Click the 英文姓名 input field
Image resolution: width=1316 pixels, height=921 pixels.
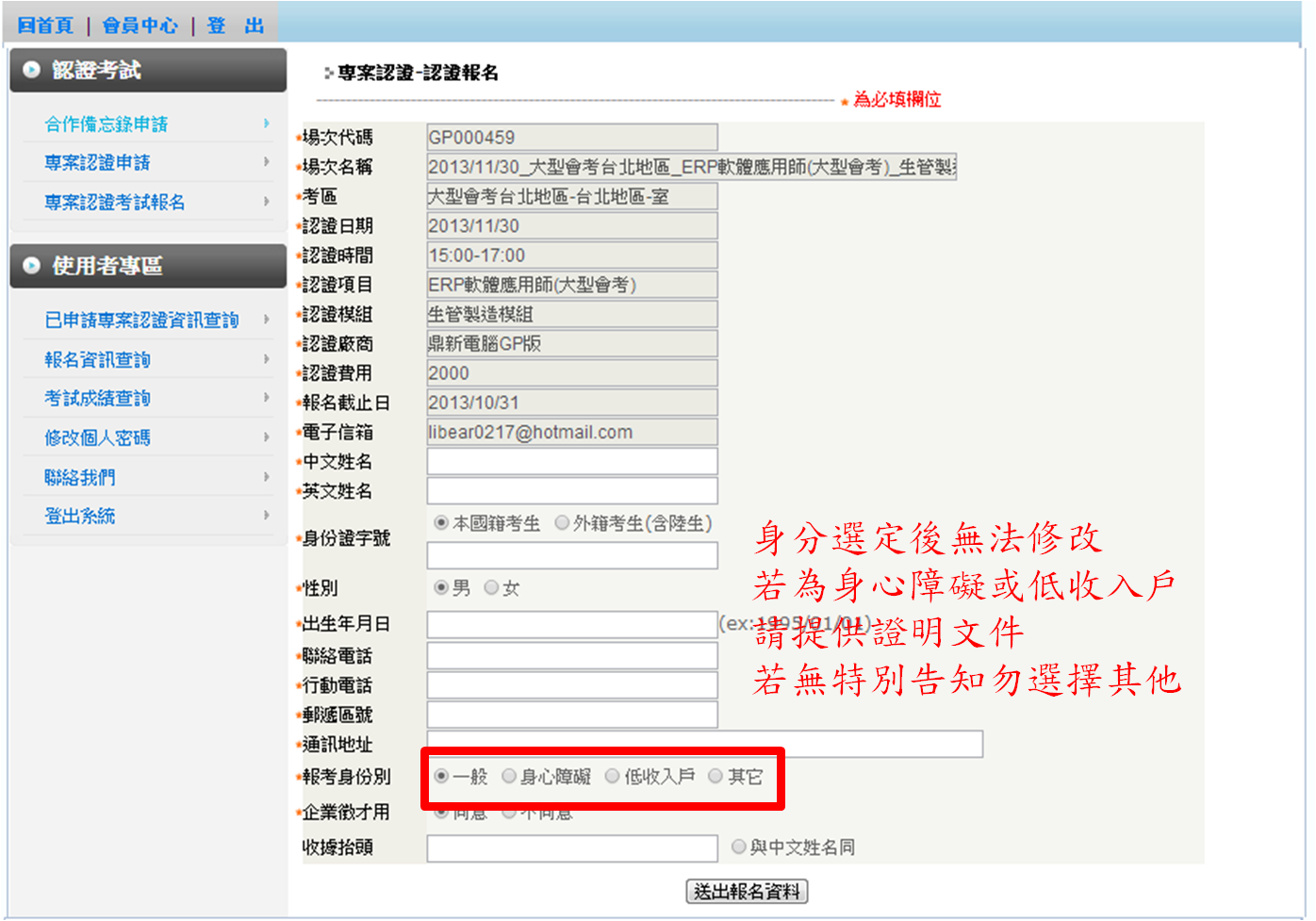click(x=572, y=491)
